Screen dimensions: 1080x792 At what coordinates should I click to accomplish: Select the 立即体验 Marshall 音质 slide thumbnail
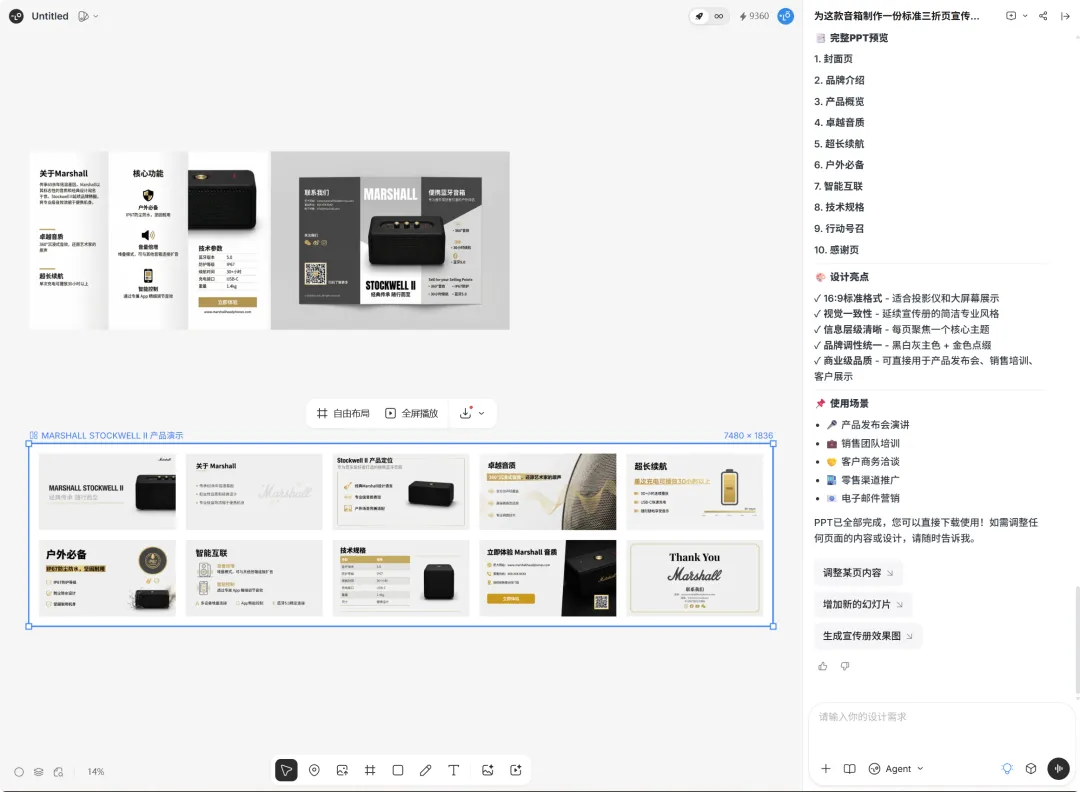(548, 578)
